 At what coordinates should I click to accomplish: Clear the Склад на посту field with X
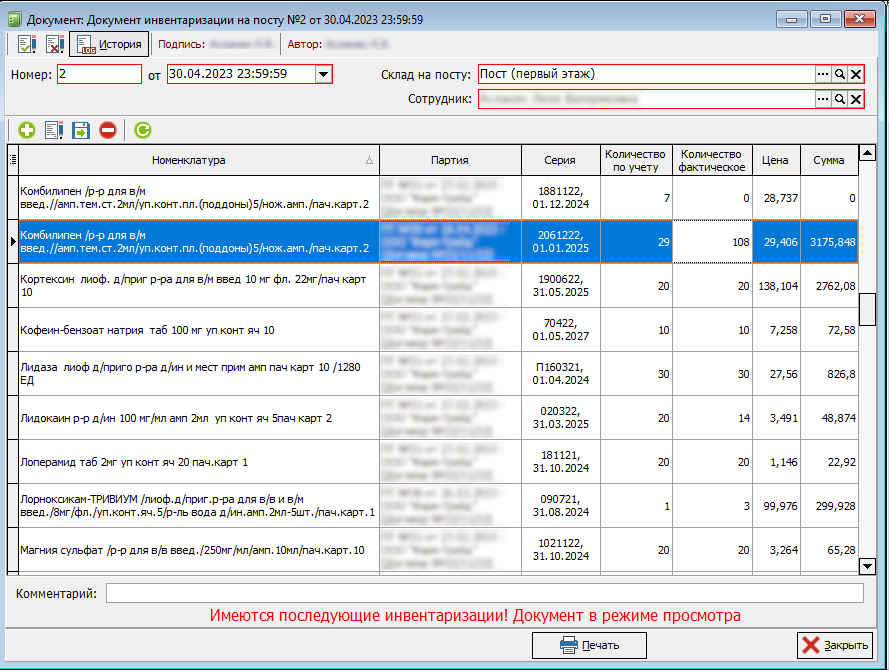(856, 74)
